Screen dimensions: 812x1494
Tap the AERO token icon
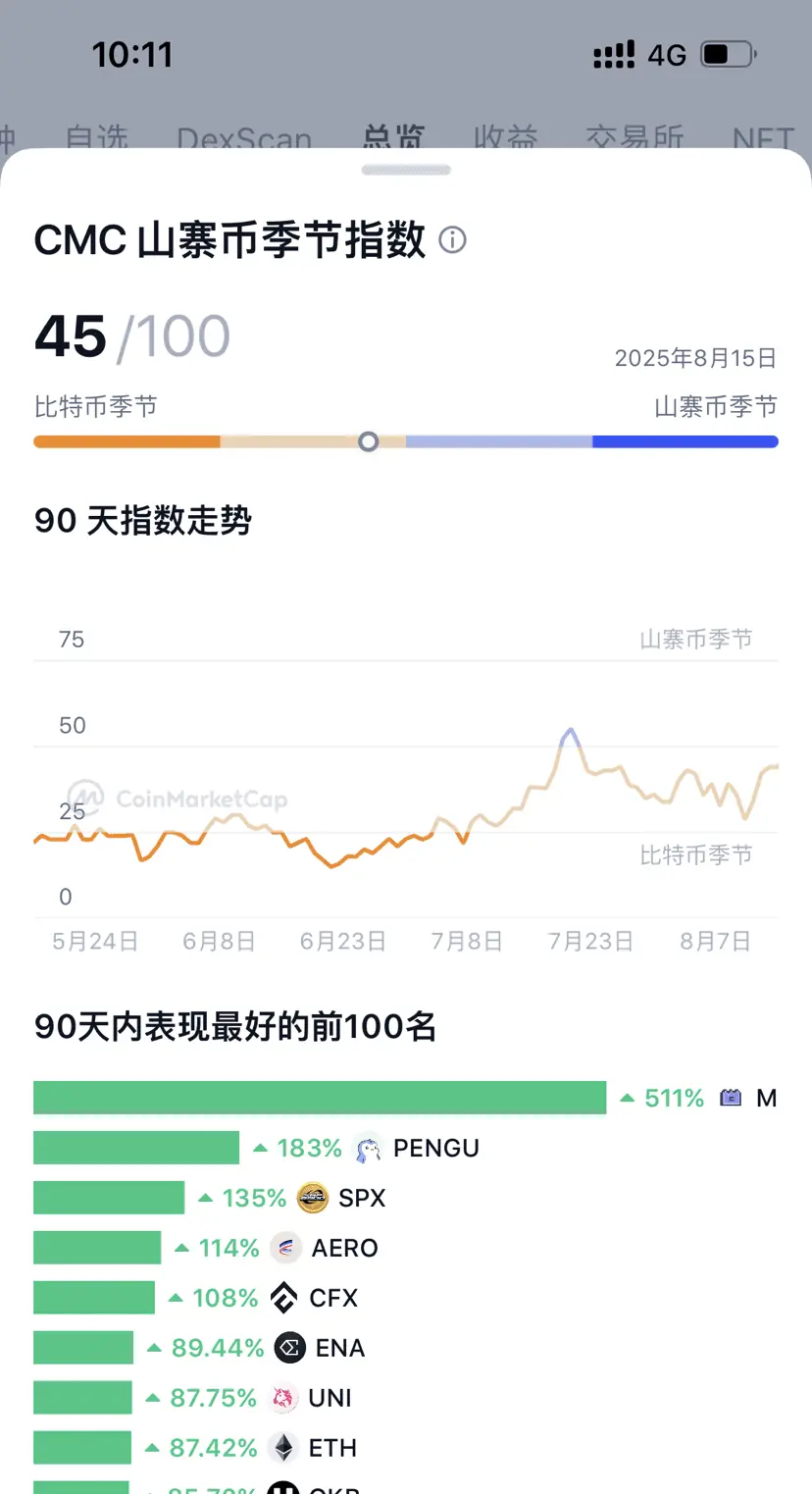(284, 1248)
